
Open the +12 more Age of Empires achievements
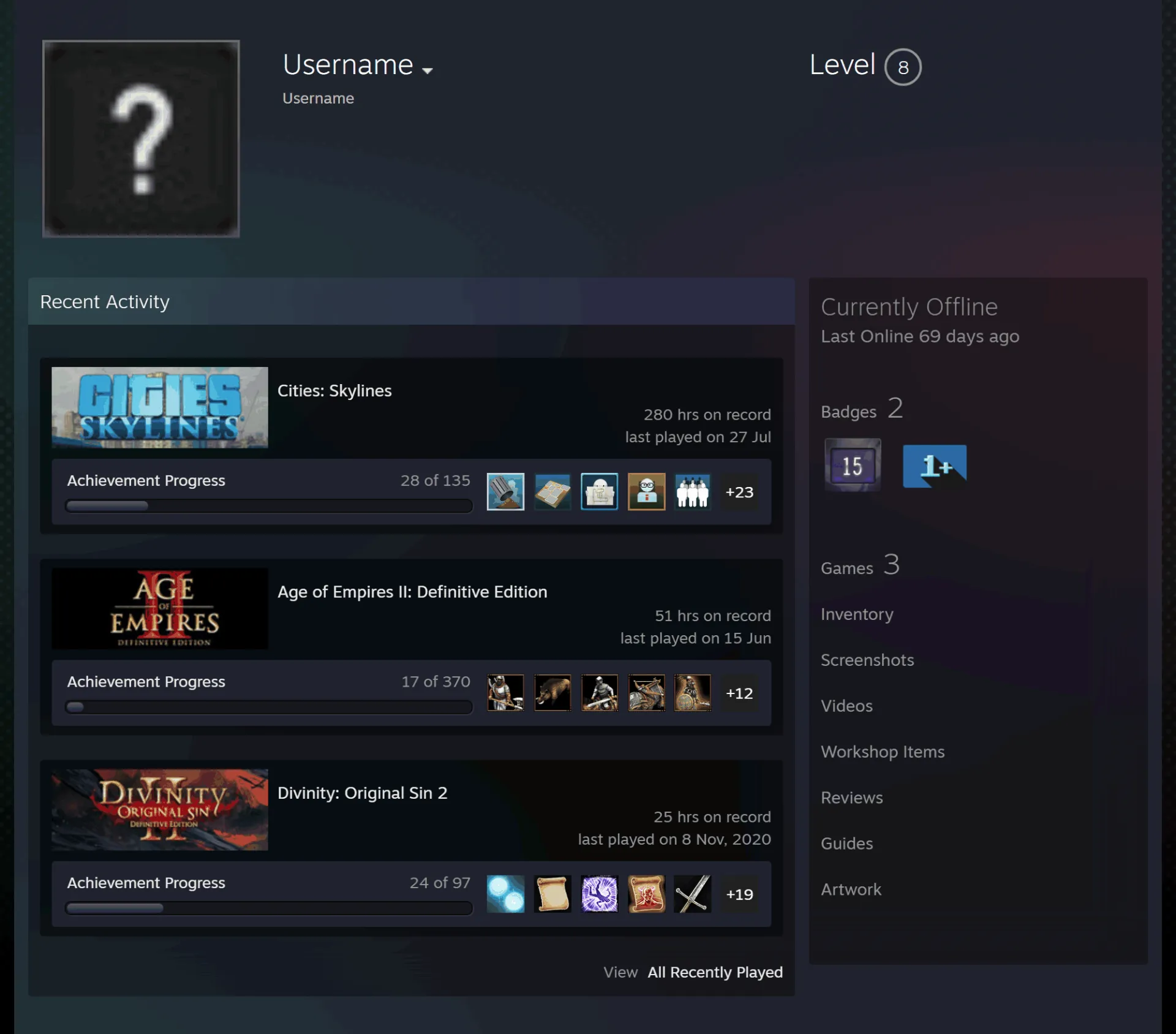click(739, 693)
